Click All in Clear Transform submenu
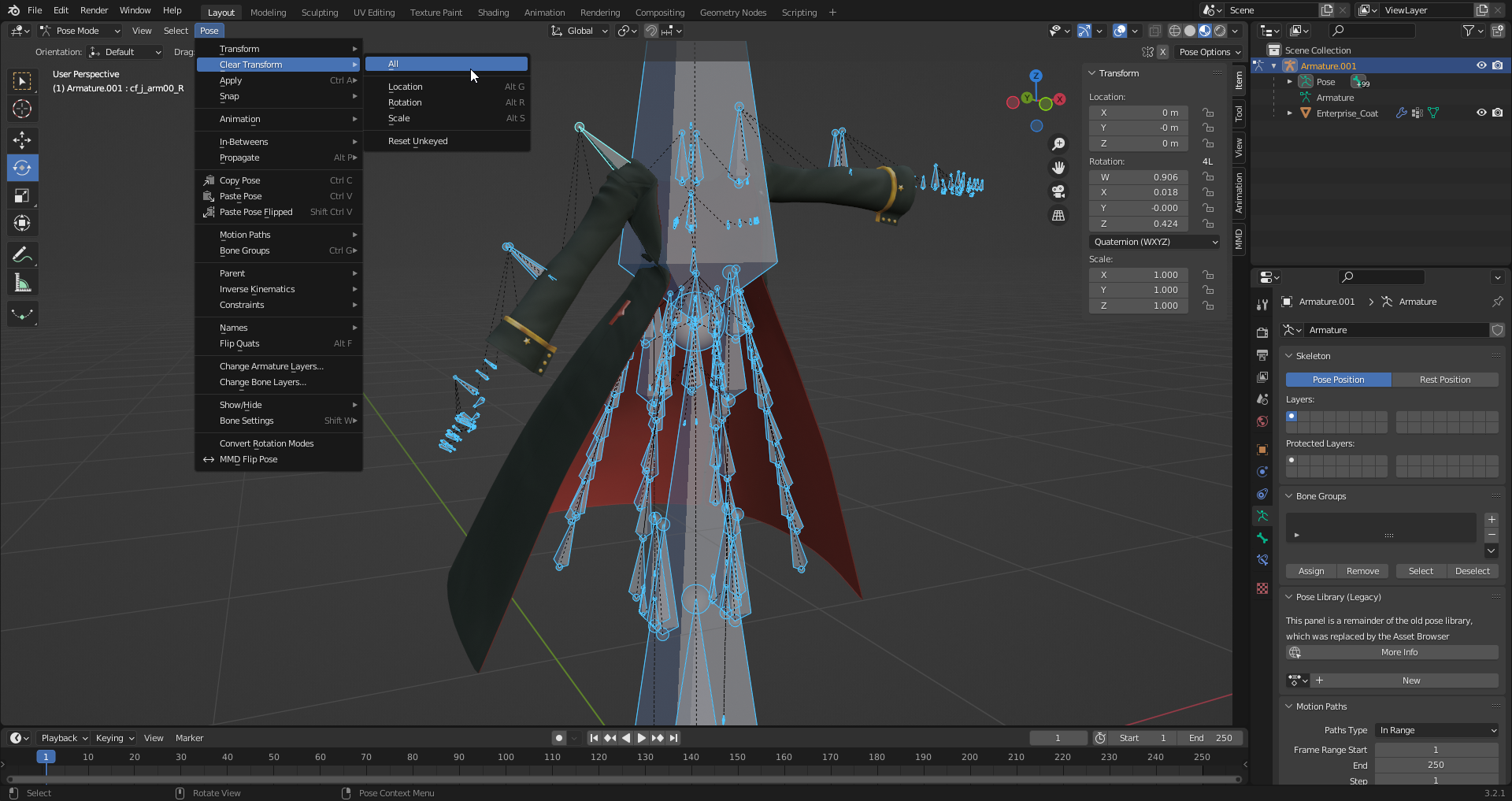Viewport: 1512px width, 801px height. click(x=447, y=64)
